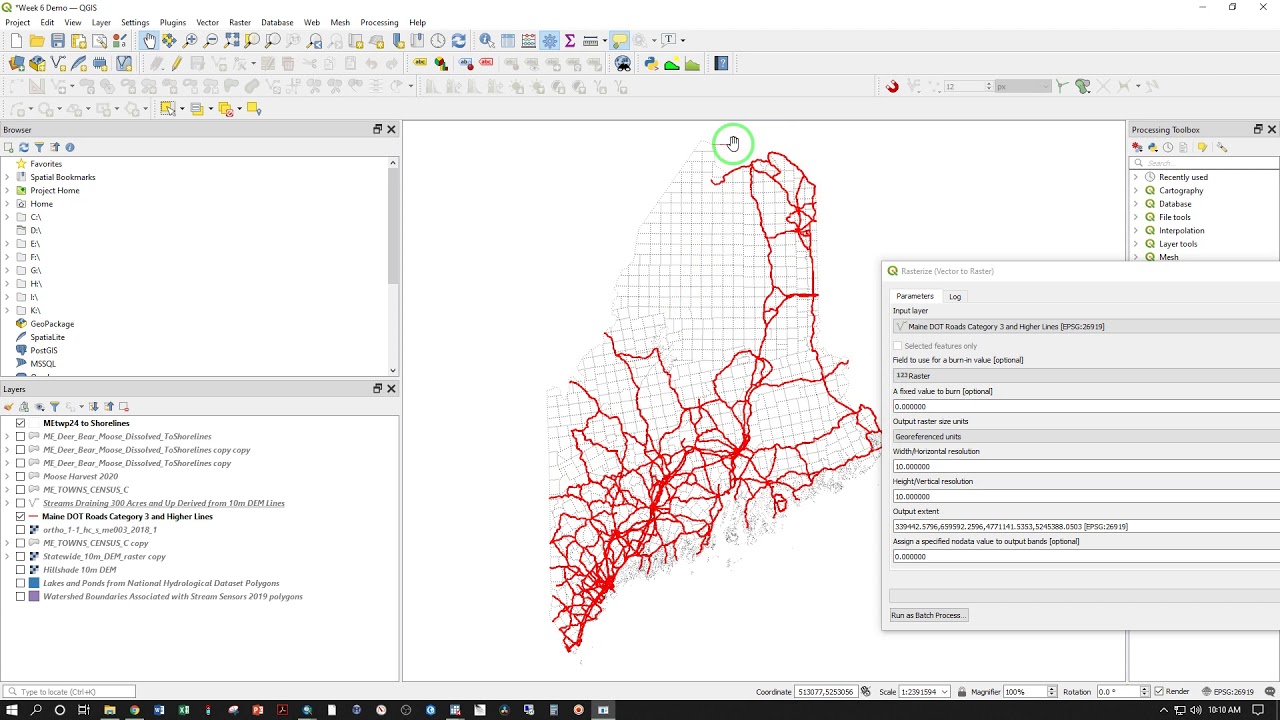This screenshot has height=720, width=1280.
Task: Click the Select Features by area tool
Action: coord(168,109)
